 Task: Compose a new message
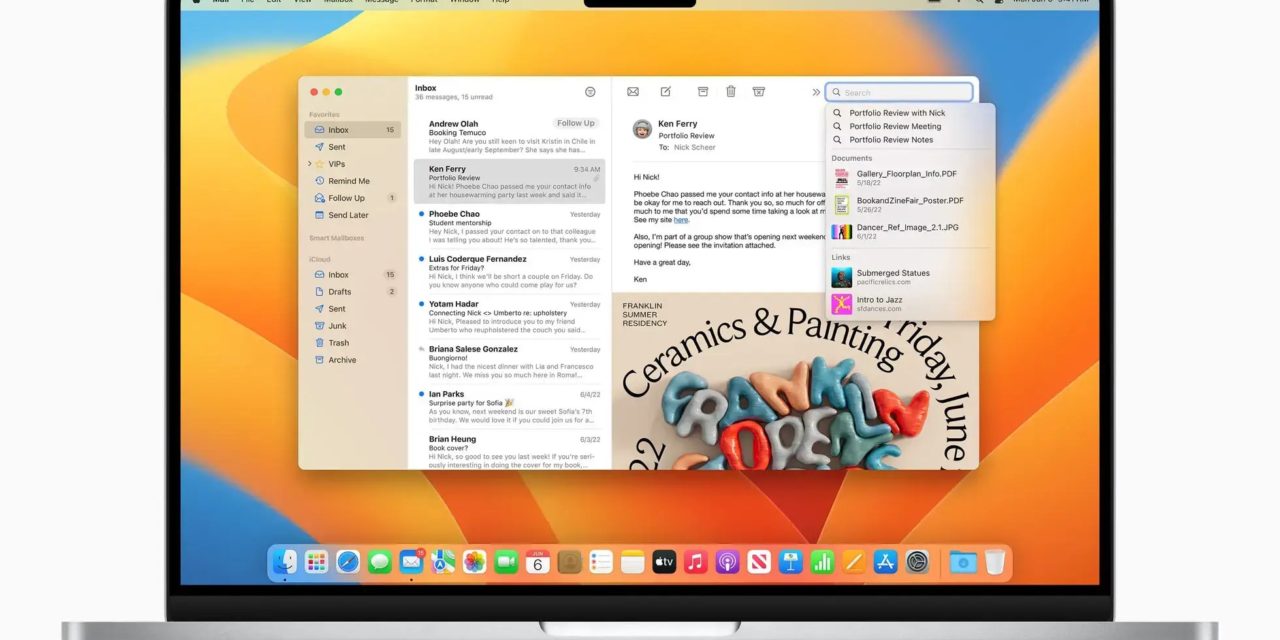665,92
